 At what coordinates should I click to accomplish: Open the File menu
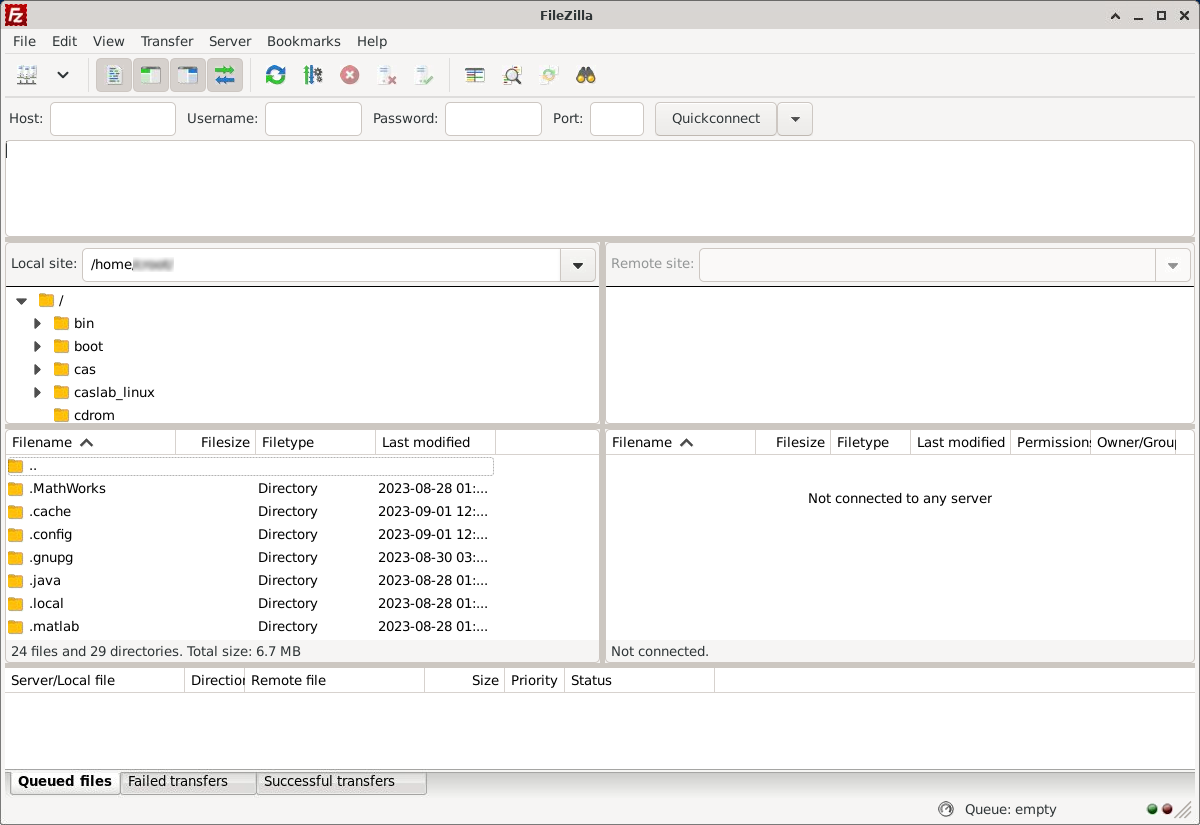point(24,41)
